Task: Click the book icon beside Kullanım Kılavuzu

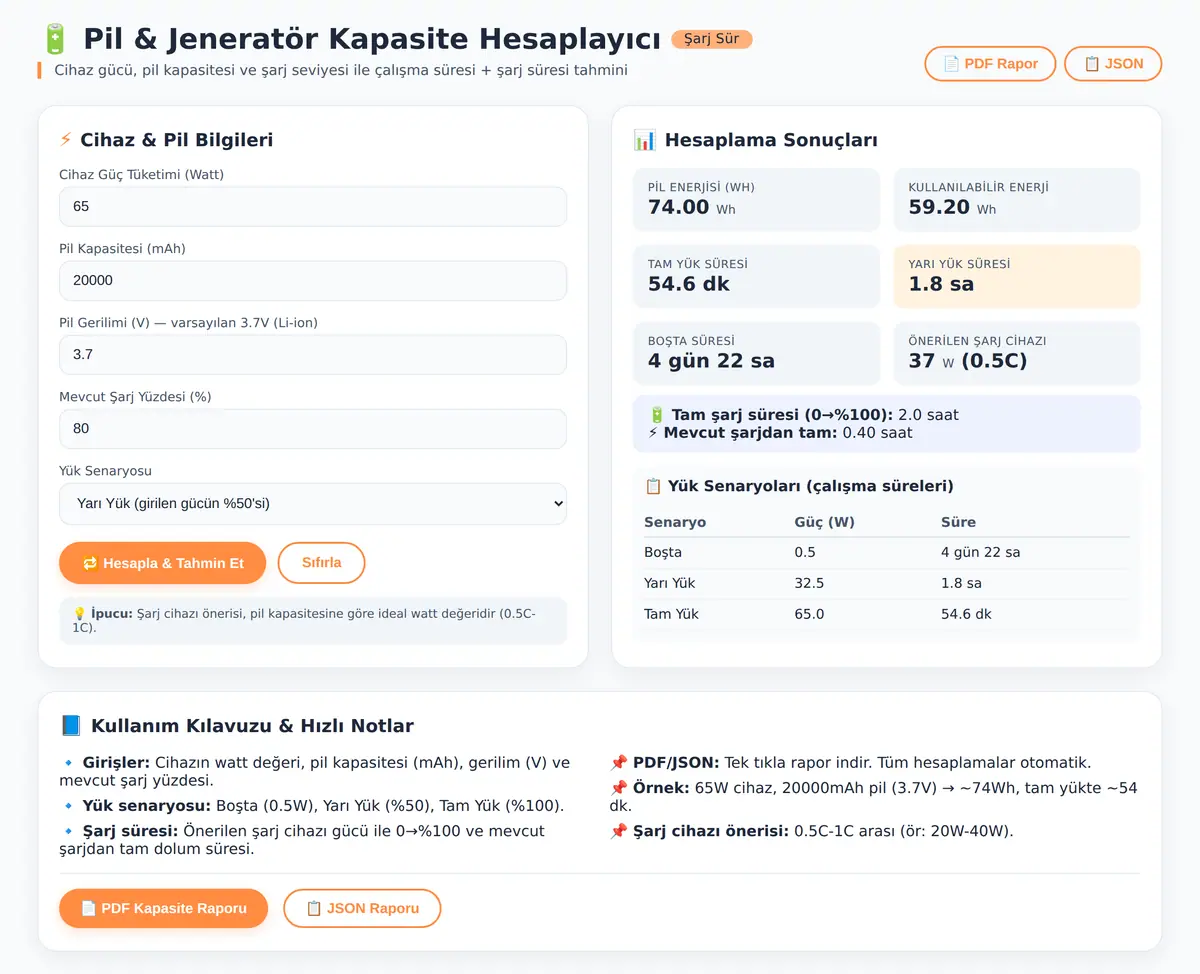Action: (71, 726)
